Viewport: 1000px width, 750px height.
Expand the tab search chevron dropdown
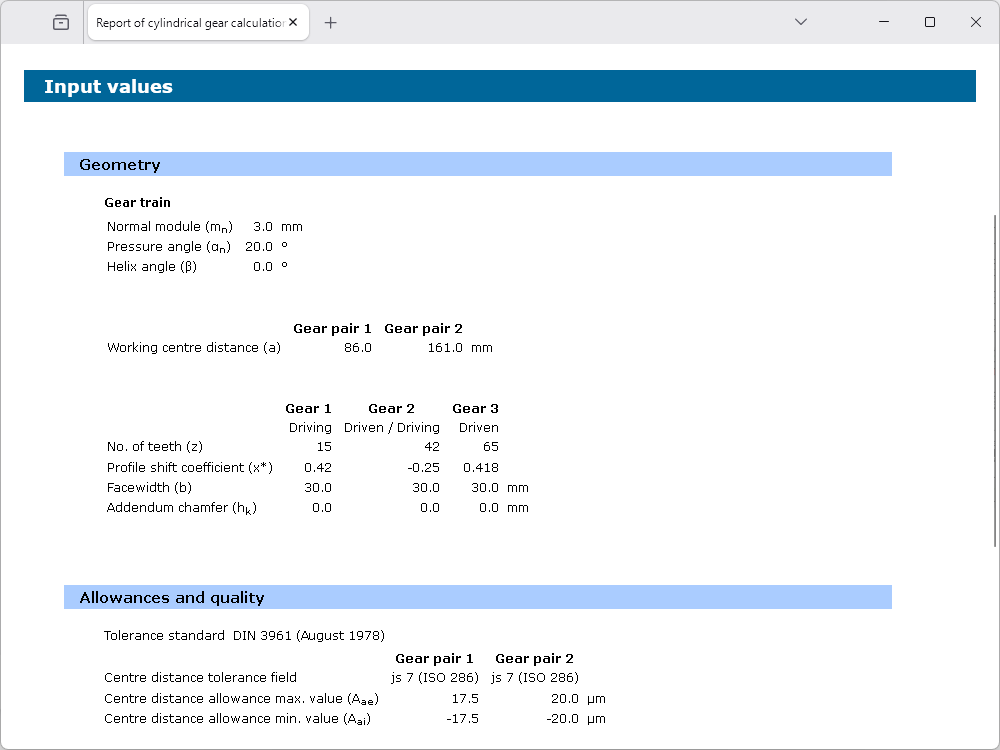coord(800,22)
